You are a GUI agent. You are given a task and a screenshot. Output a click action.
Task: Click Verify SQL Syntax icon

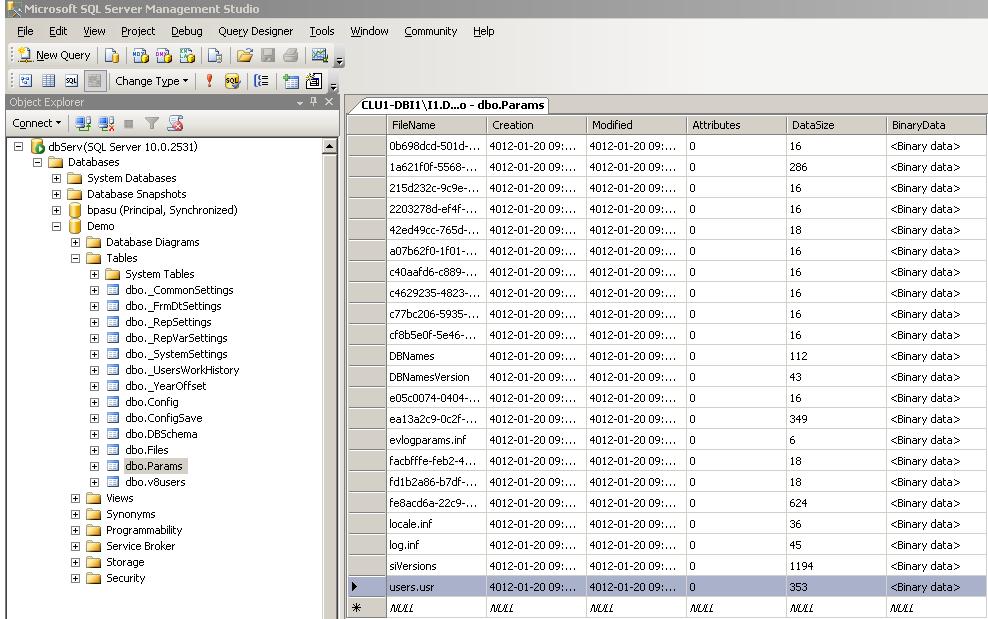pos(233,81)
